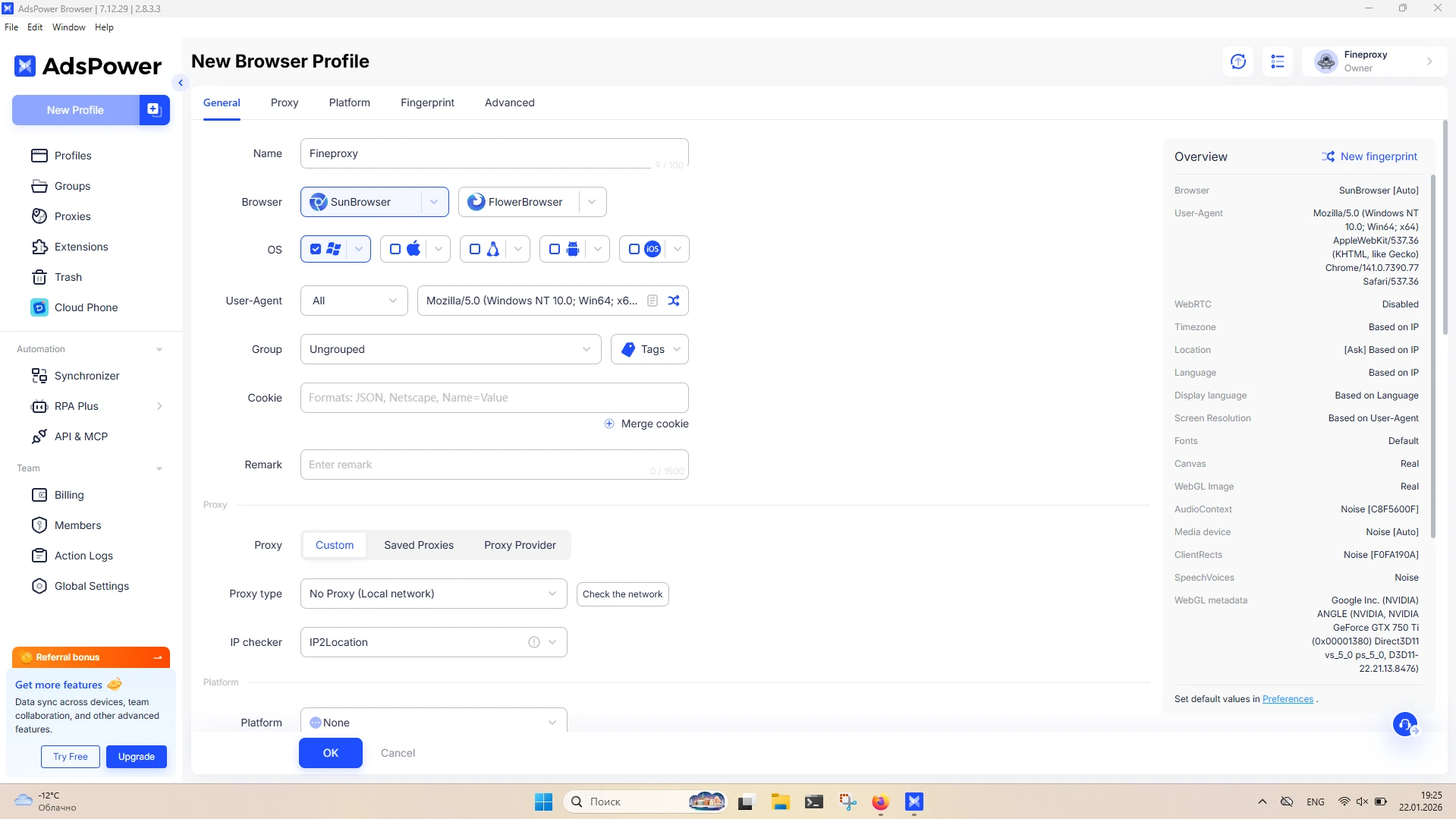Viewport: 1456px width, 819px height.
Task: Open the File menu
Action: (x=11, y=27)
